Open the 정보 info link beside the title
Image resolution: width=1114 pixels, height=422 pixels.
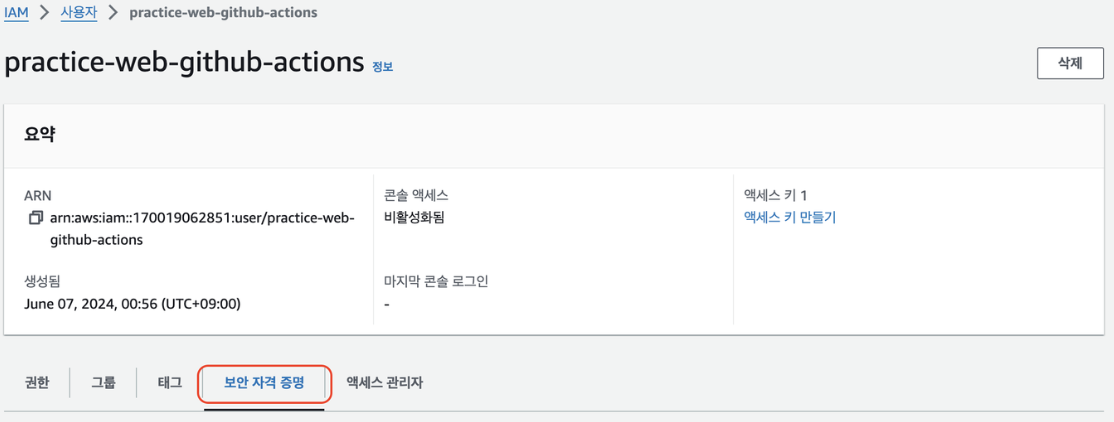coord(382,67)
